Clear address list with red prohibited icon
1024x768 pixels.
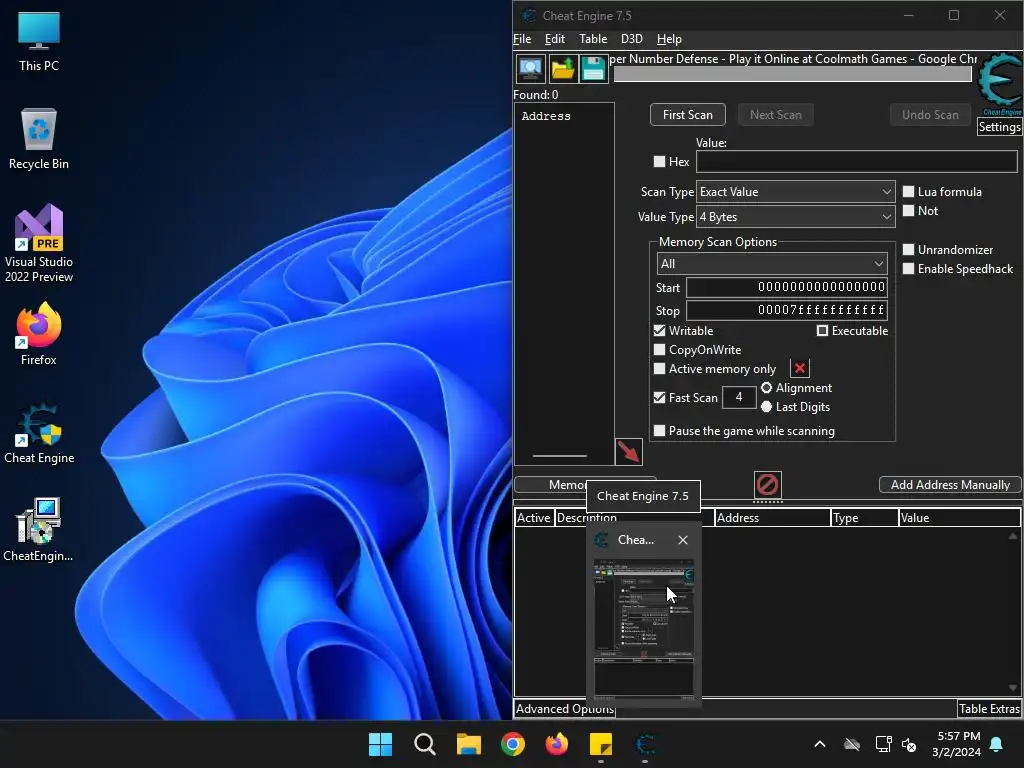click(767, 485)
